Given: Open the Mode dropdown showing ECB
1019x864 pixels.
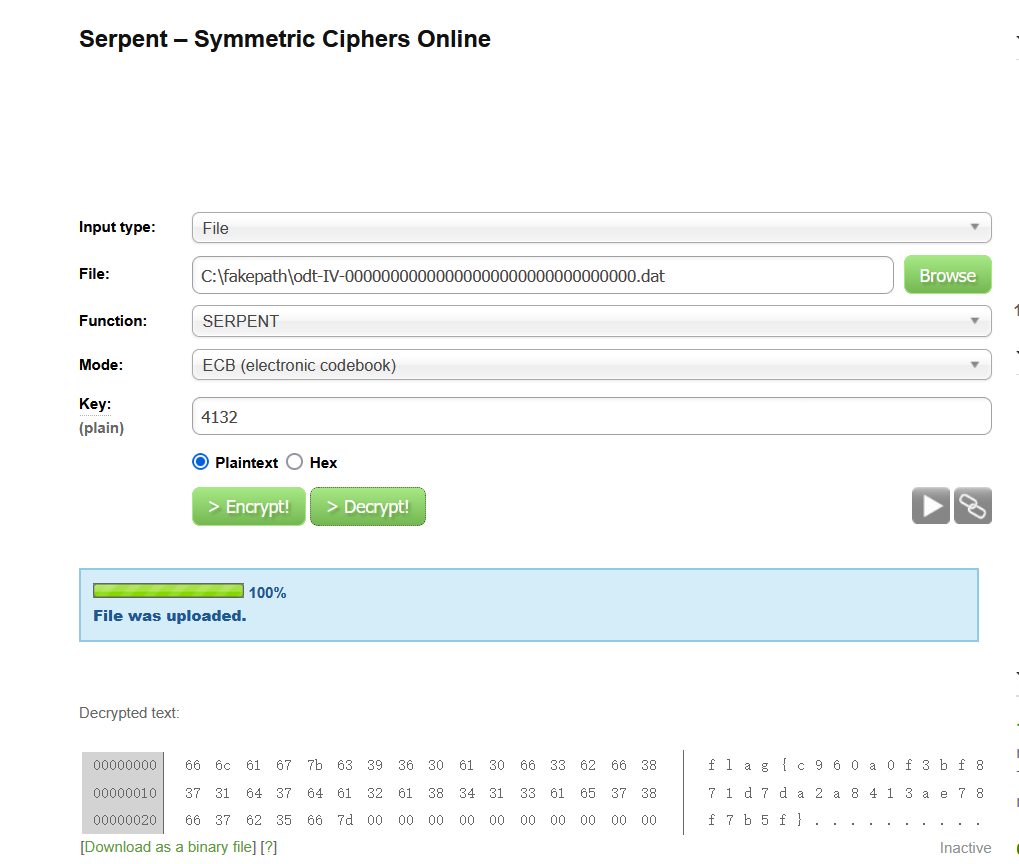Looking at the screenshot, I should [x=590, y=365].
